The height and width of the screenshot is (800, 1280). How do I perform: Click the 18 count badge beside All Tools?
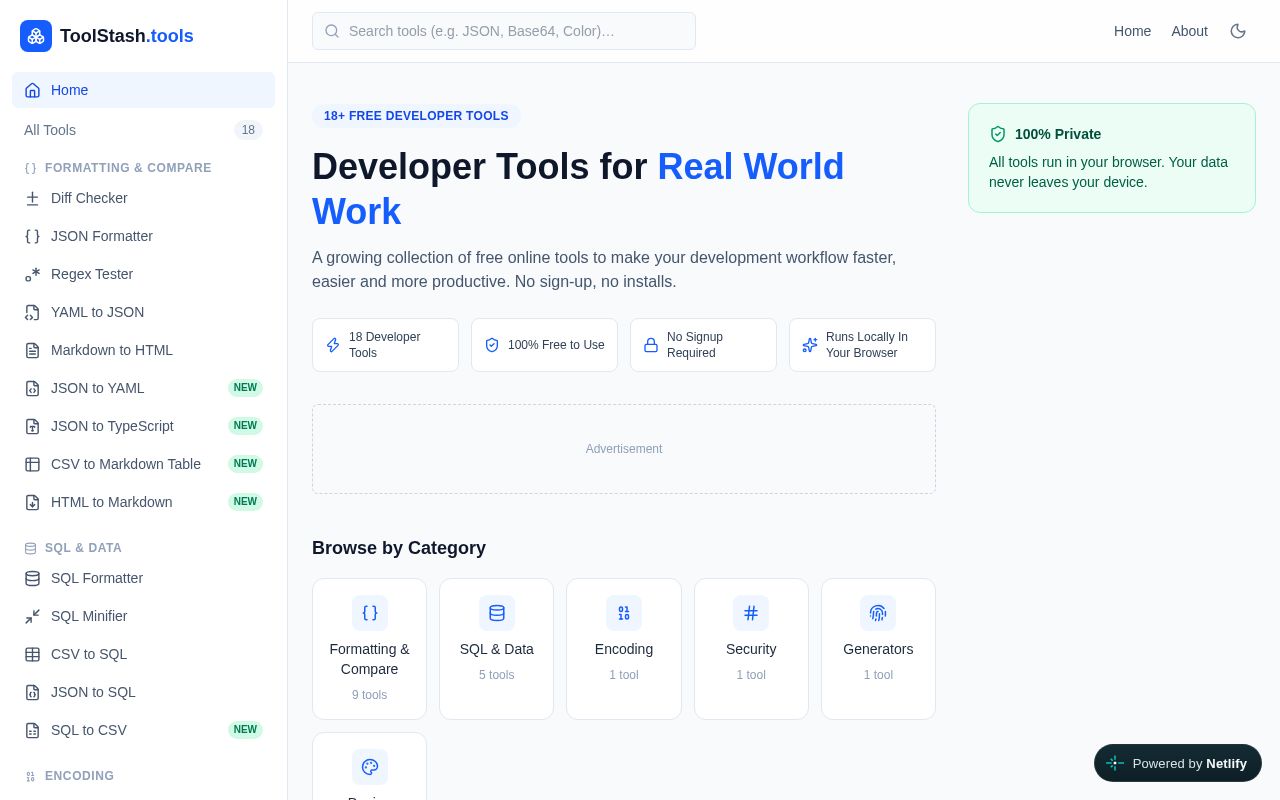[x=248, y=130]
